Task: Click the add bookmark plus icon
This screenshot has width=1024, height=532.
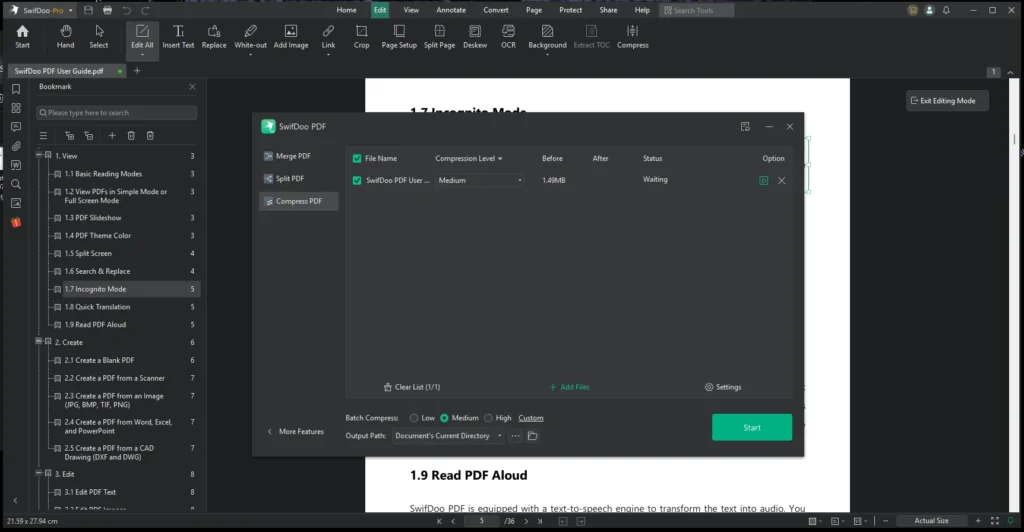Action: (112, 135)
